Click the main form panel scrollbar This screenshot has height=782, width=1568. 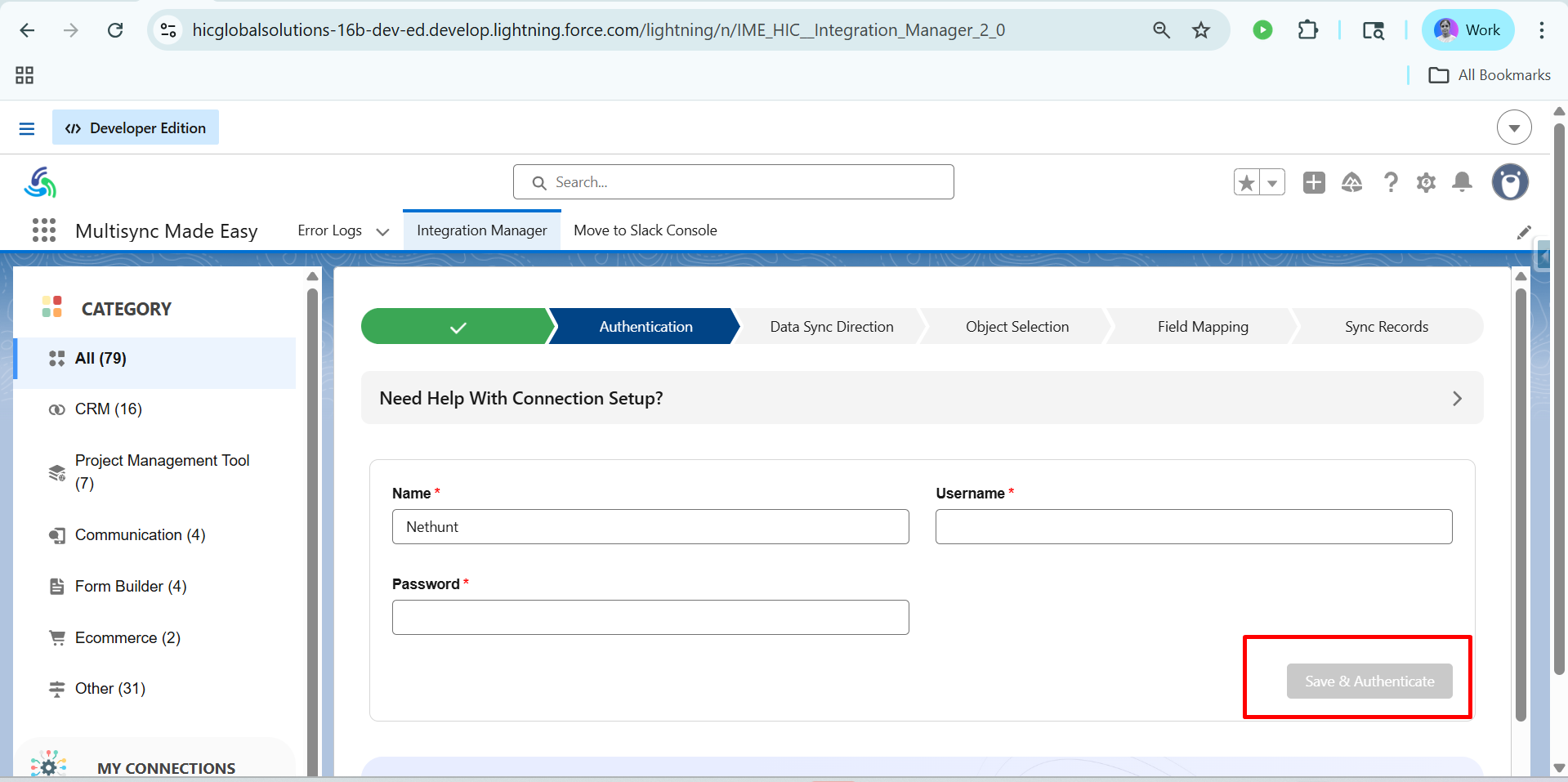pyautogui.click(x=1521, y=505)
